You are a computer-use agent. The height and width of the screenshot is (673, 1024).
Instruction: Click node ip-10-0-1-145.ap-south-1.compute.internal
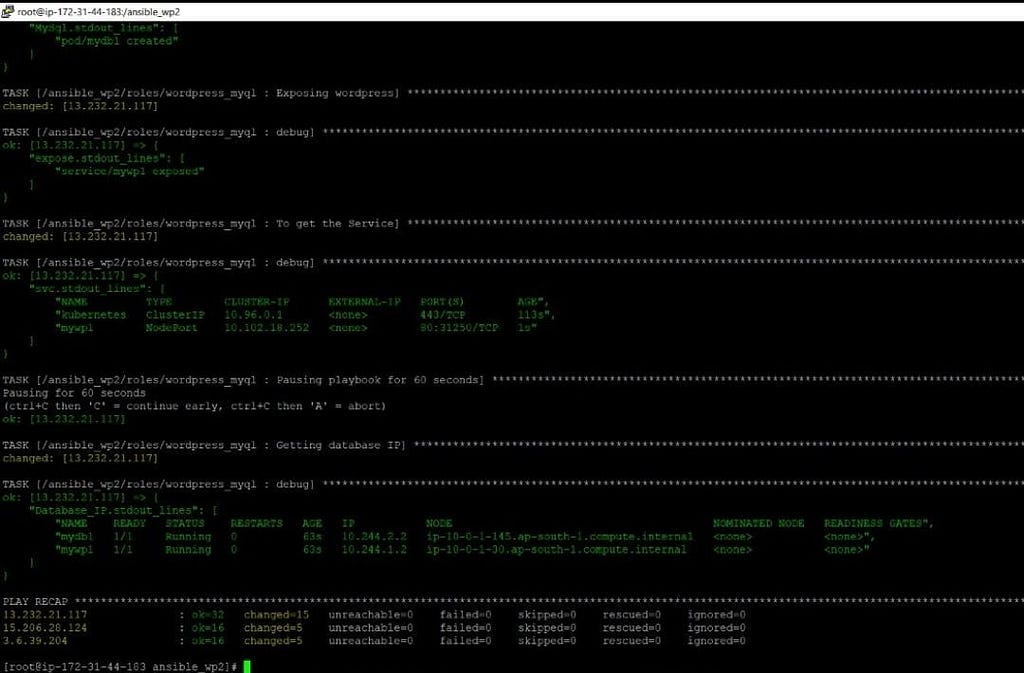[560, 537]
